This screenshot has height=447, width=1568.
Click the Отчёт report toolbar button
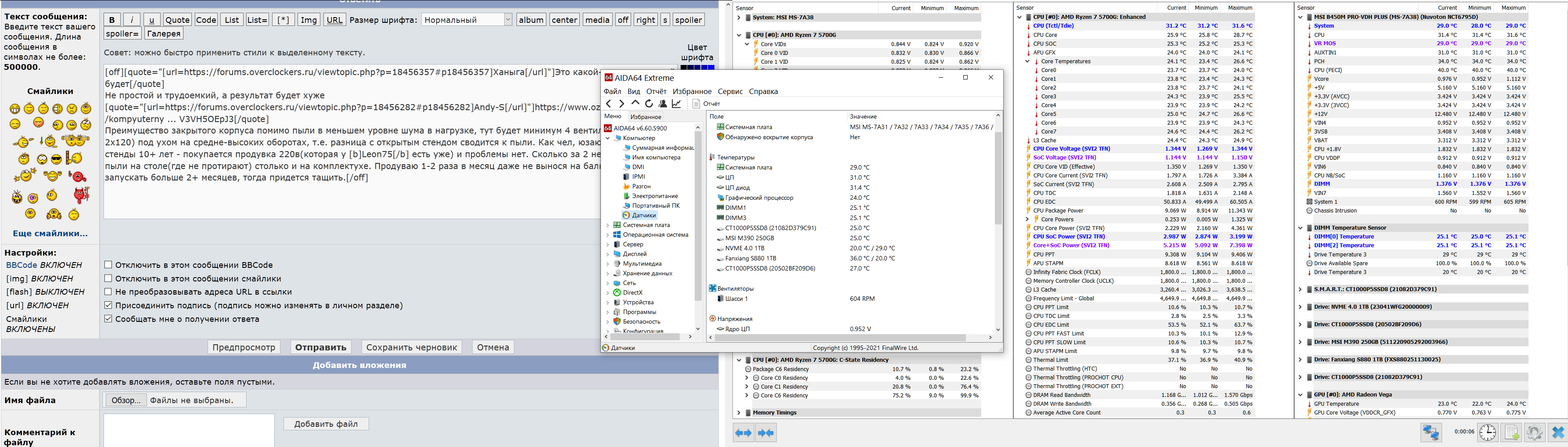[706, 104]
